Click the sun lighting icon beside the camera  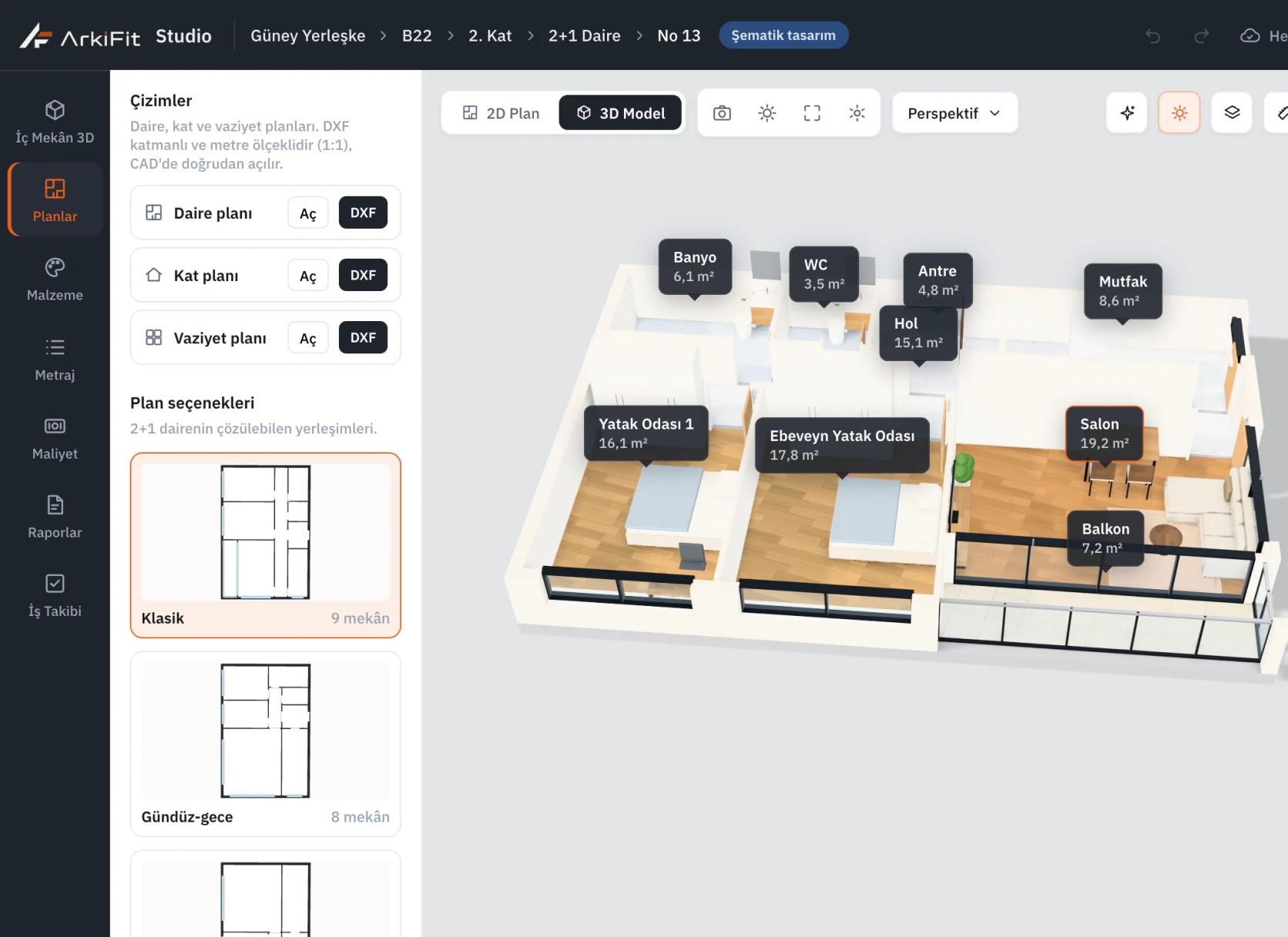(767, 113)
